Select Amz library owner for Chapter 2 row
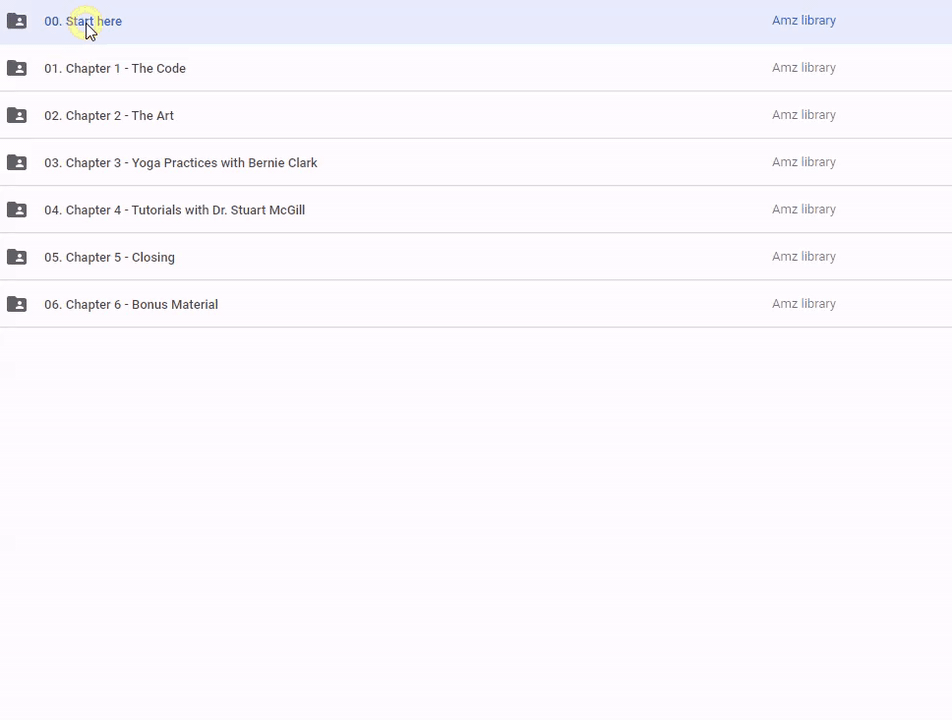 (803, 114)
